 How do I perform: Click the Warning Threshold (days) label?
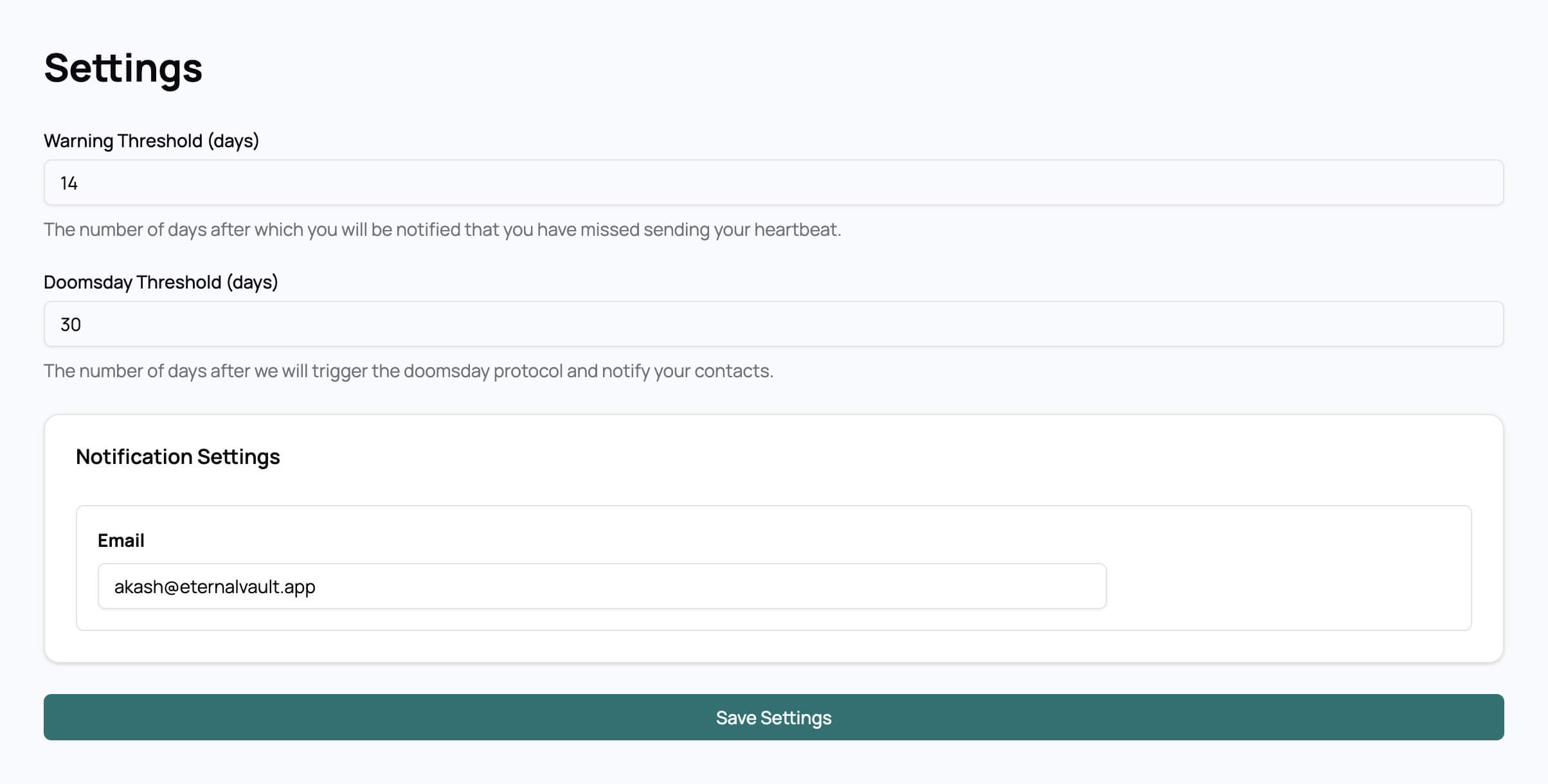151,141
